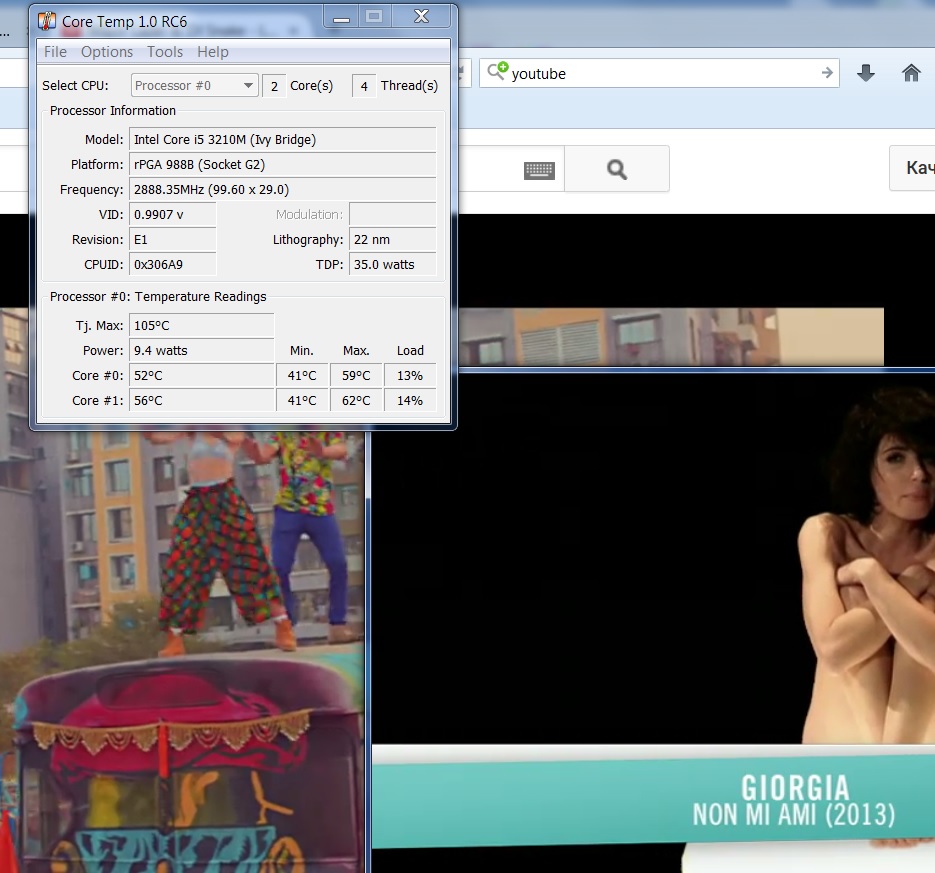Open the Help menu
The width and height of the screenshot is (935, 873).
pos(212,52)
